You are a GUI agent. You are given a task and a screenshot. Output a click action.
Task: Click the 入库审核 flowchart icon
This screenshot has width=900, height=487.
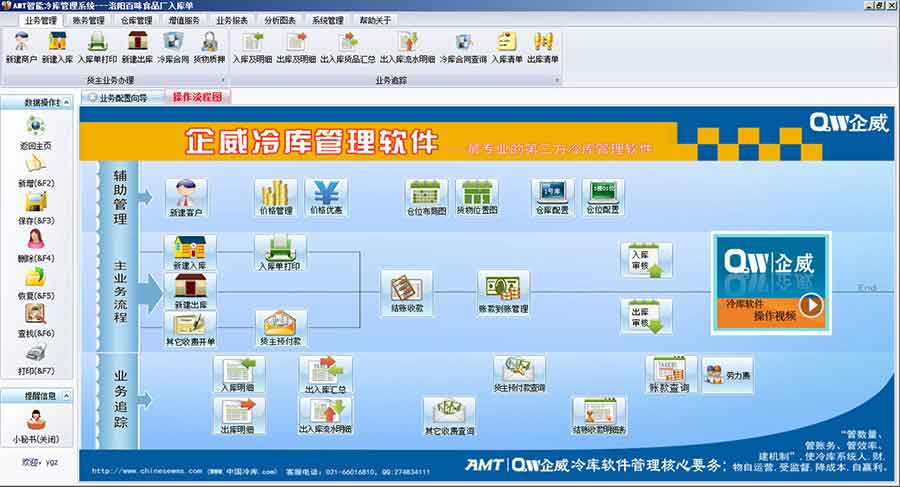(646, 260)
